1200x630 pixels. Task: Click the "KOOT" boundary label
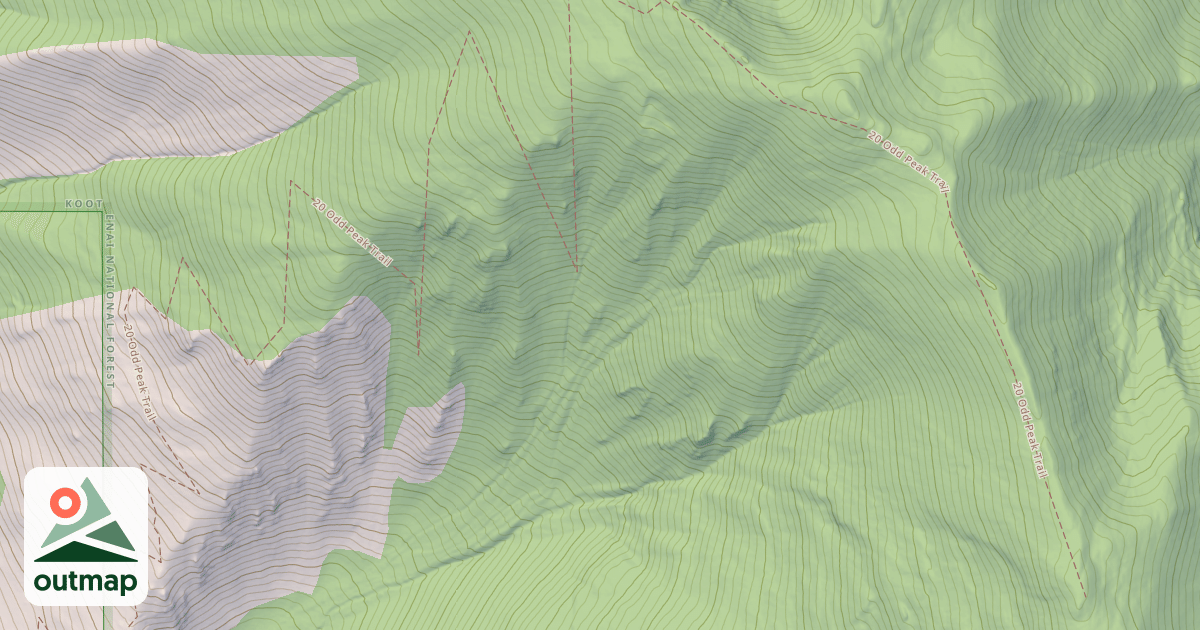click(84, 204)
